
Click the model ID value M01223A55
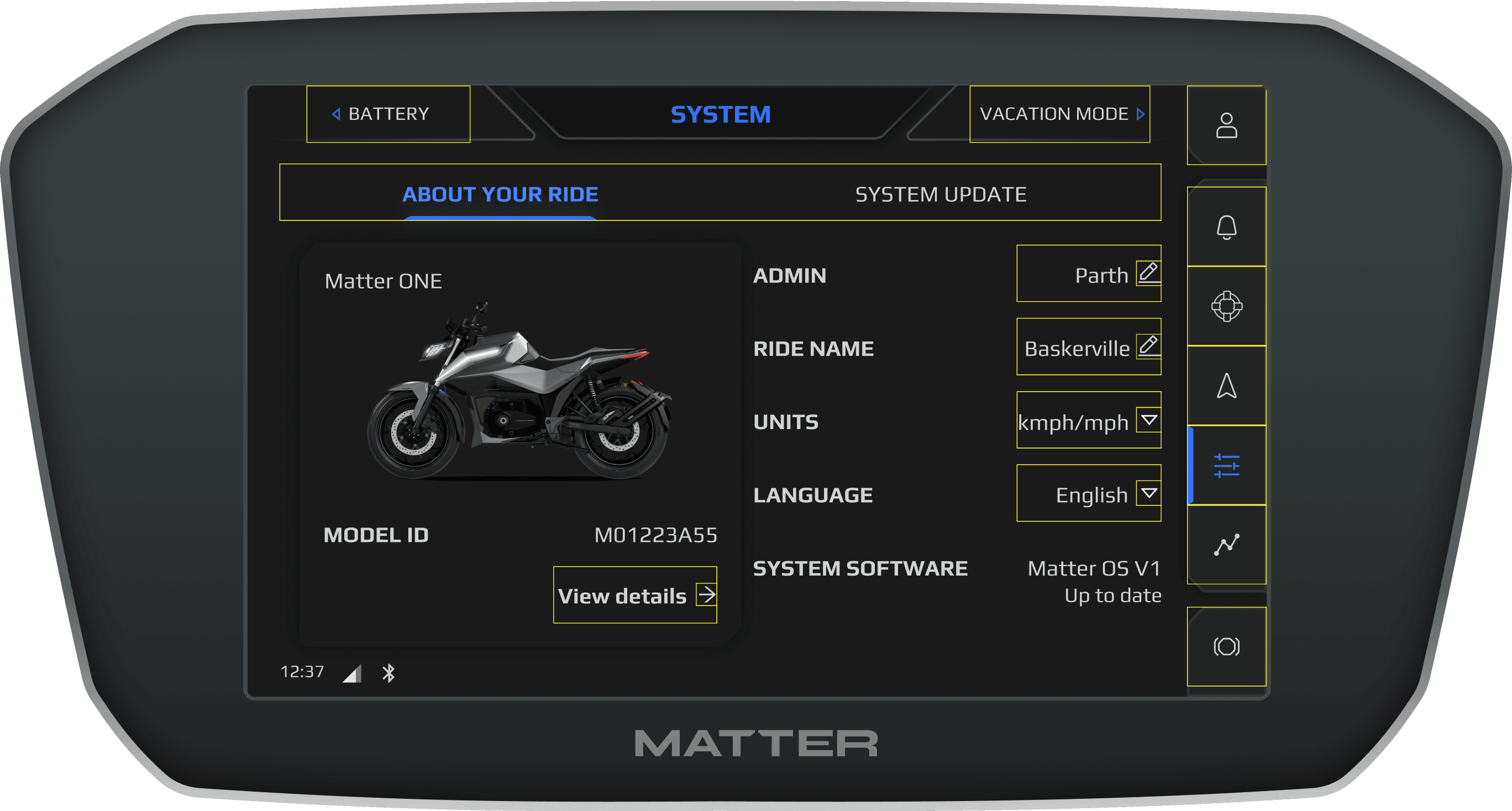tap(655, 535)
